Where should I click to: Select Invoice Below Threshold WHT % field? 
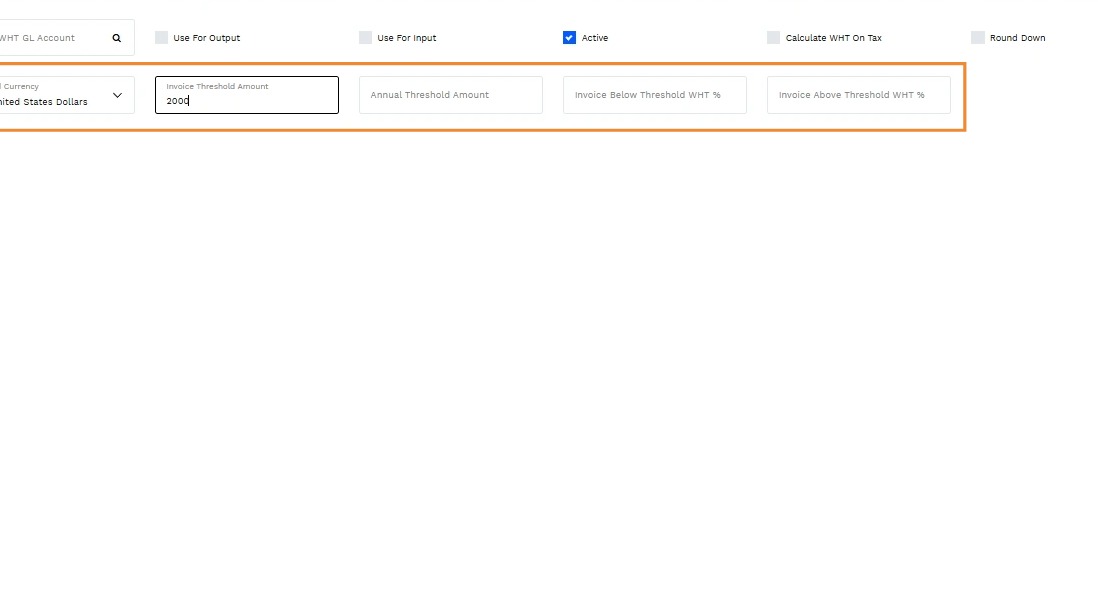655,95
